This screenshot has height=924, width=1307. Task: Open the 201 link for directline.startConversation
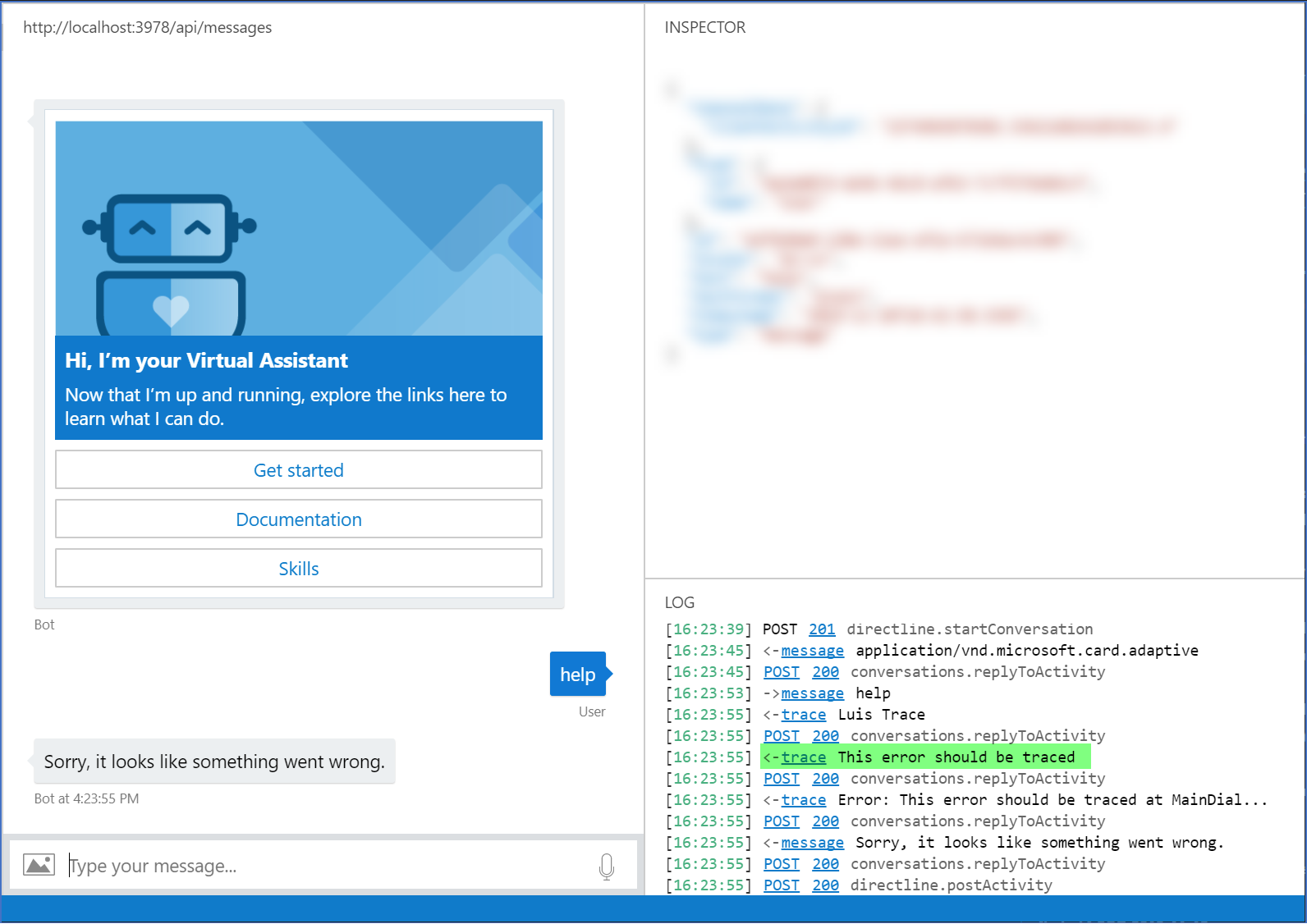[822, 629]
